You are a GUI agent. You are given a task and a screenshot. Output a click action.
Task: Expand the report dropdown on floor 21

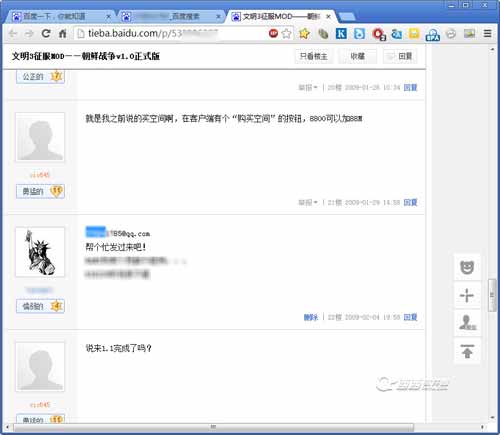308,202
